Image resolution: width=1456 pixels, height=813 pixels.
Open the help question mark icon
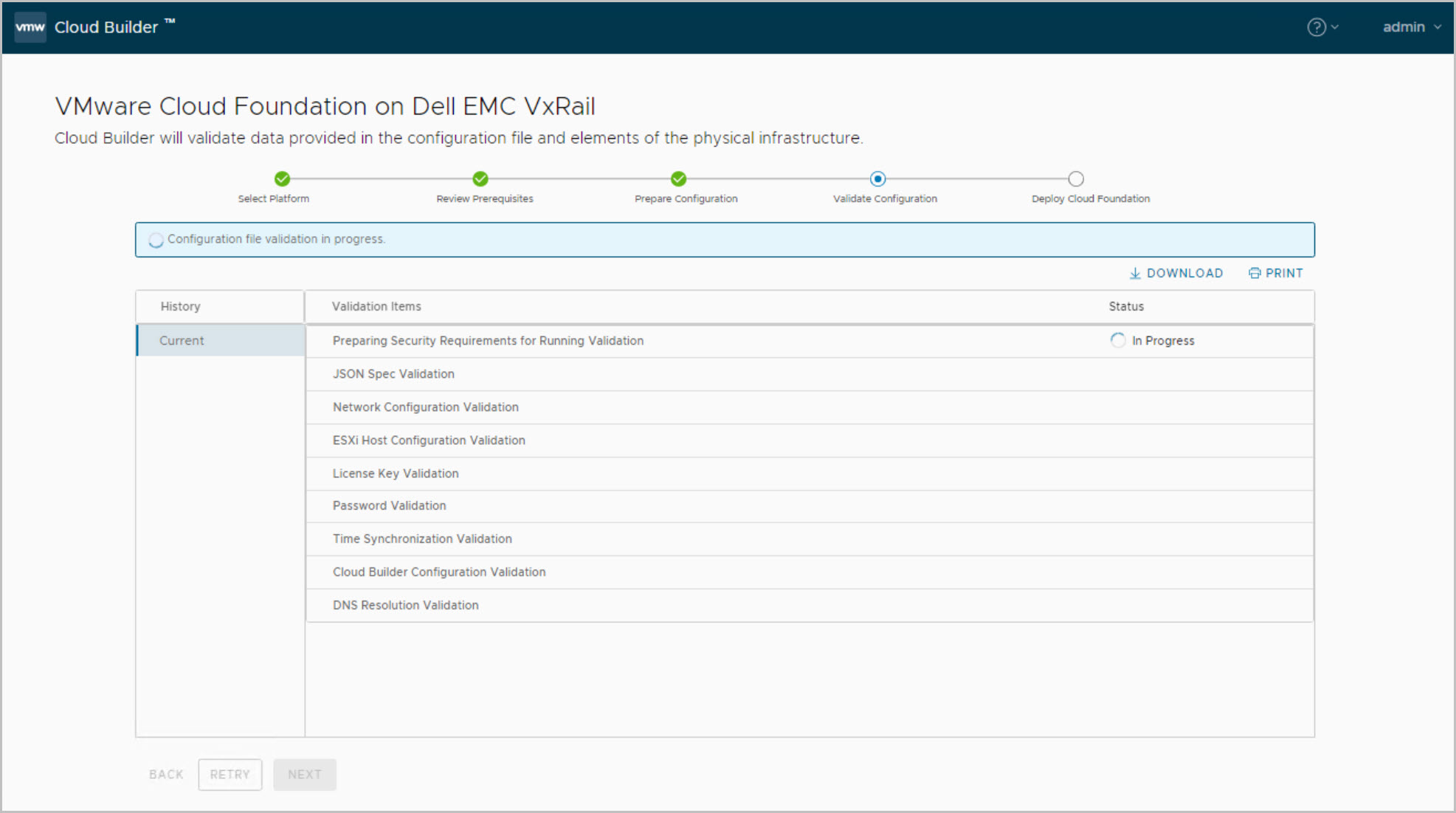[x=1316, y=27]
